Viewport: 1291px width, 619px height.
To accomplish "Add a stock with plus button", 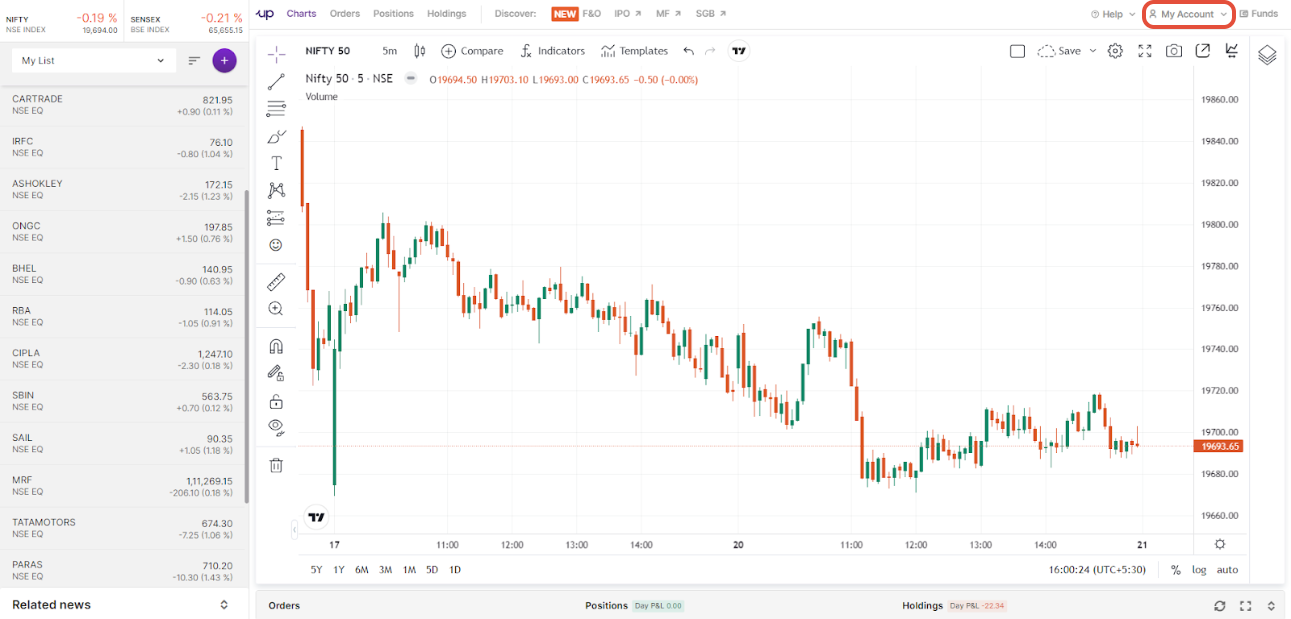I will click(x=224, y=61).
